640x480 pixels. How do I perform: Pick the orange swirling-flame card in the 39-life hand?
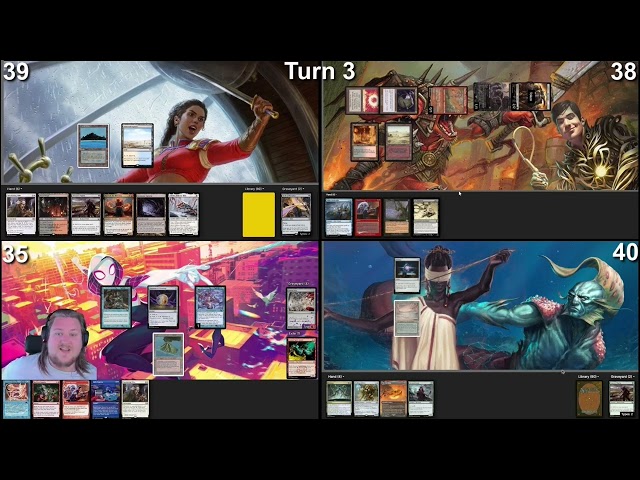pos(118,214)
